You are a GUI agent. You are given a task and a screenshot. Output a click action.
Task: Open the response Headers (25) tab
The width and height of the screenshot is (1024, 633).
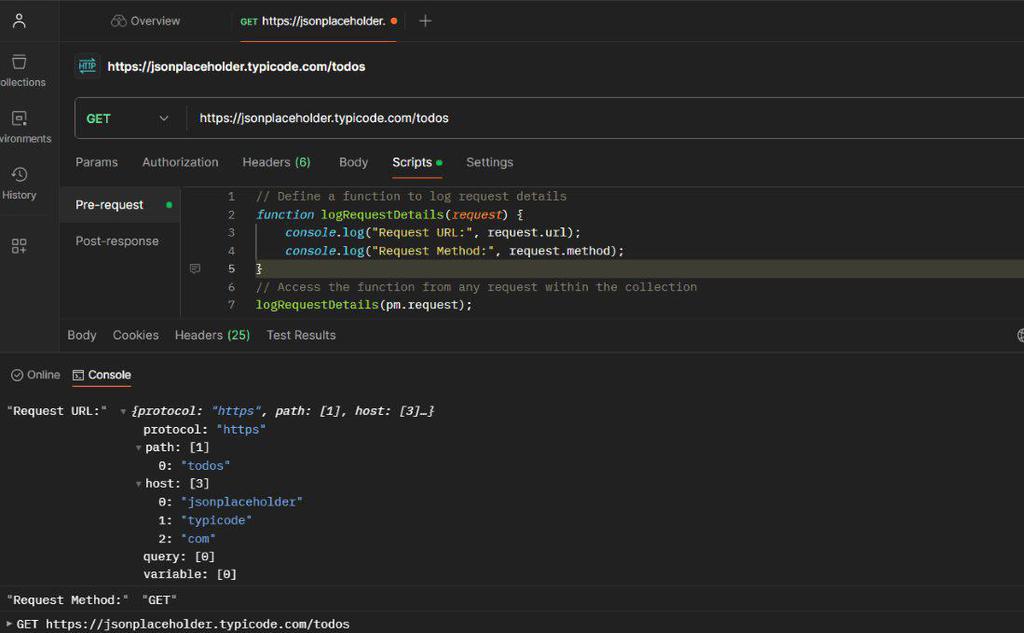coord(212,335)
